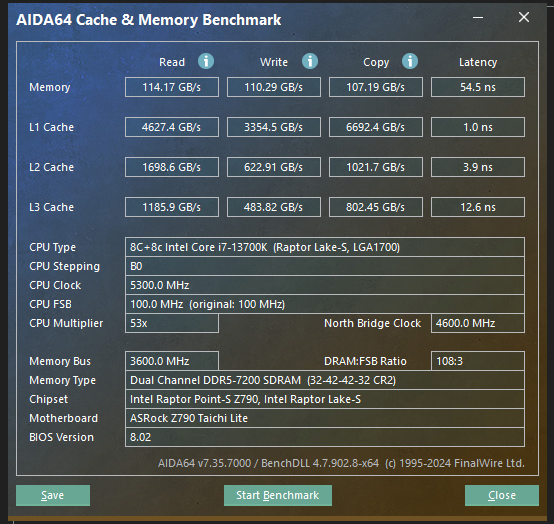
Task: Start the benchmark run
Action: click(x=278, y=495)
